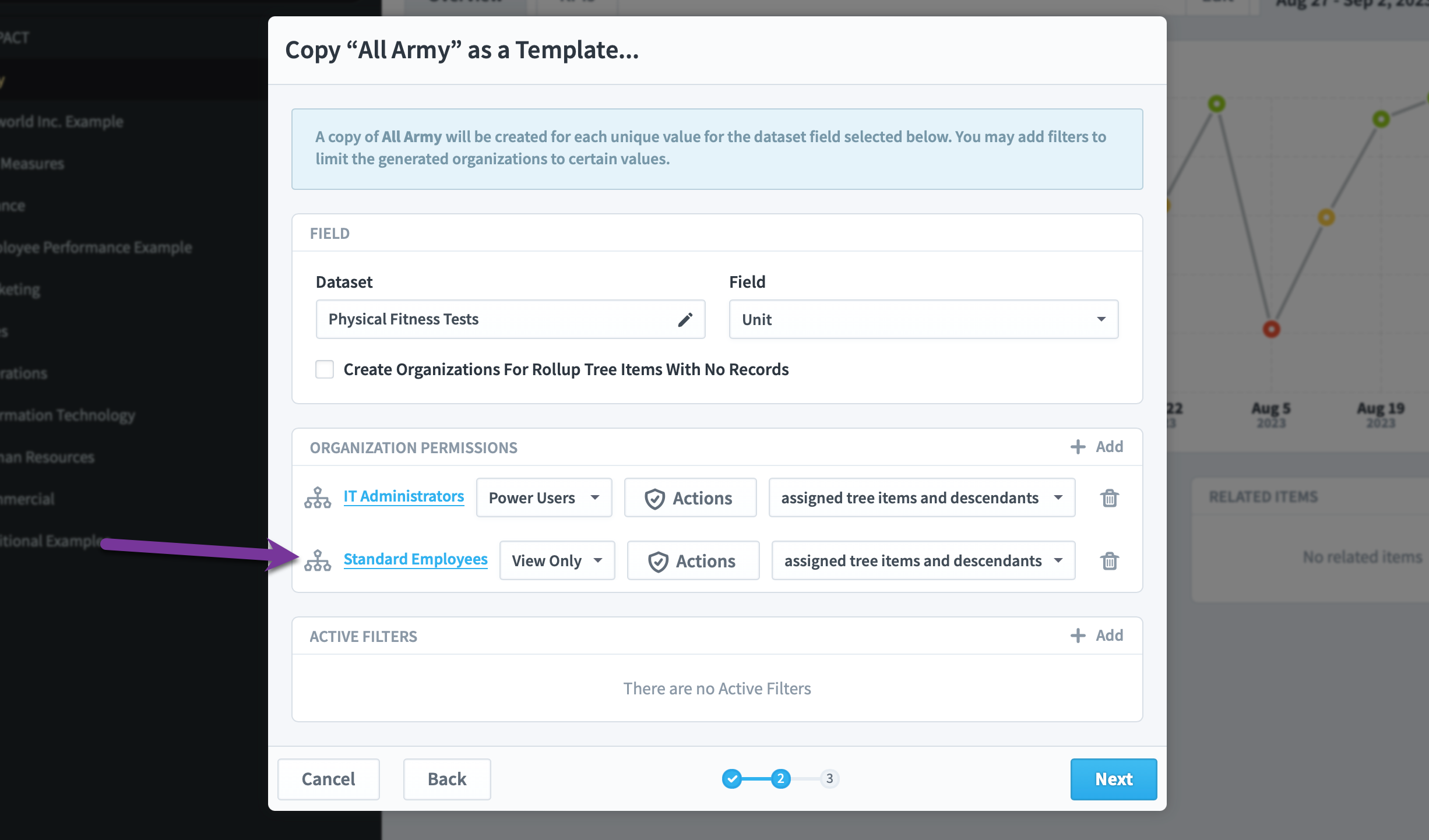Jump to wizard step 3 indicator
The height and width of the screenshot is (840, 1429).
829,779
